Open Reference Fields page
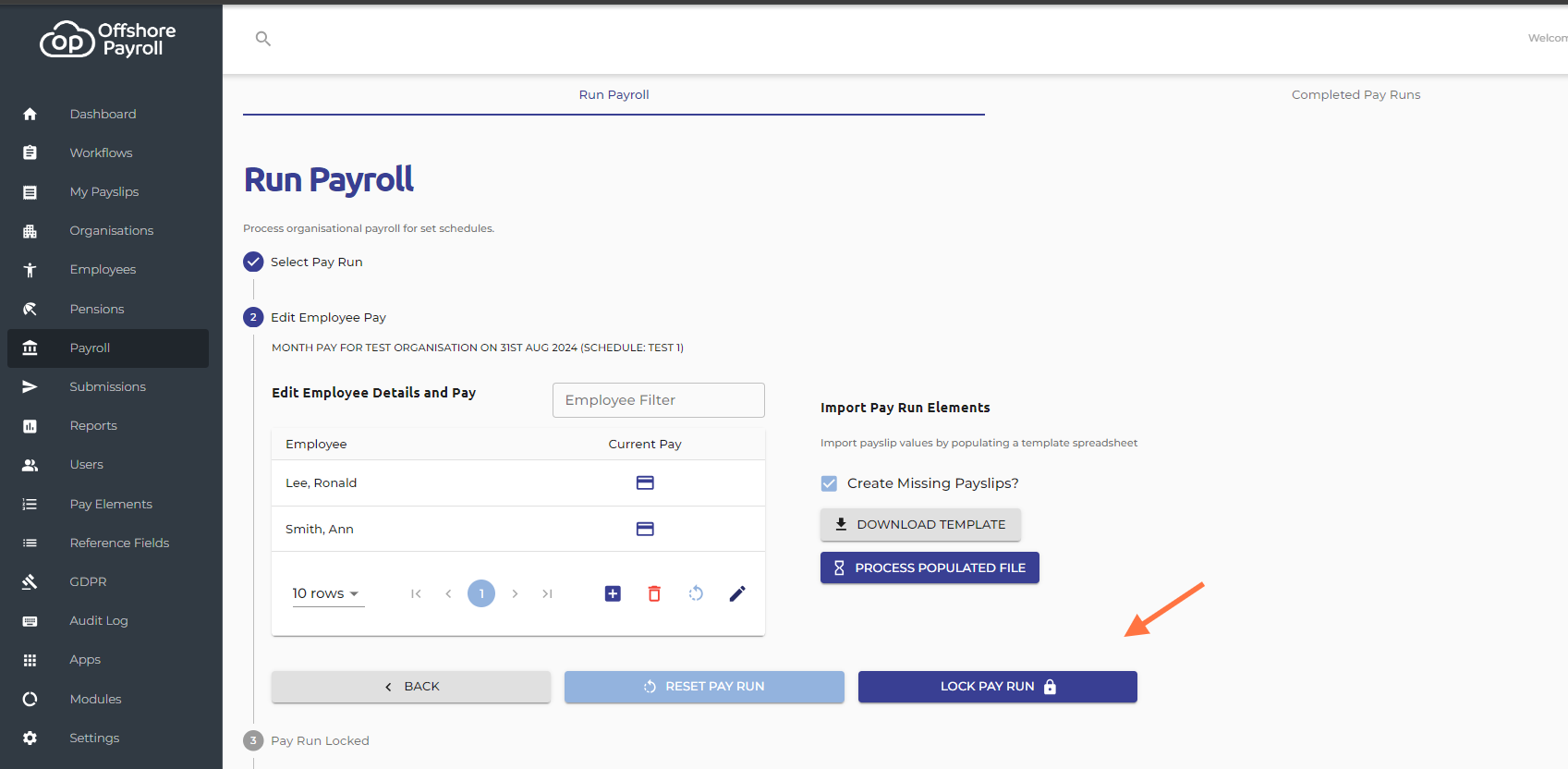Screen dimensions: 1568x769 click(x=108, y=543)
